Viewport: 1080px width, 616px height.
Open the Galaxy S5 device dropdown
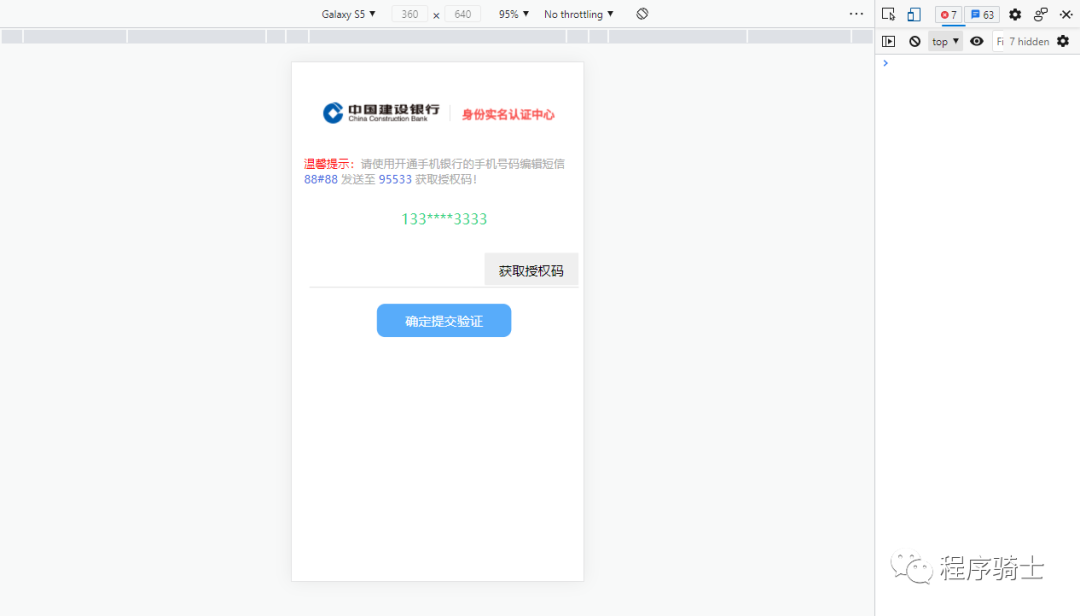point(347,14)
